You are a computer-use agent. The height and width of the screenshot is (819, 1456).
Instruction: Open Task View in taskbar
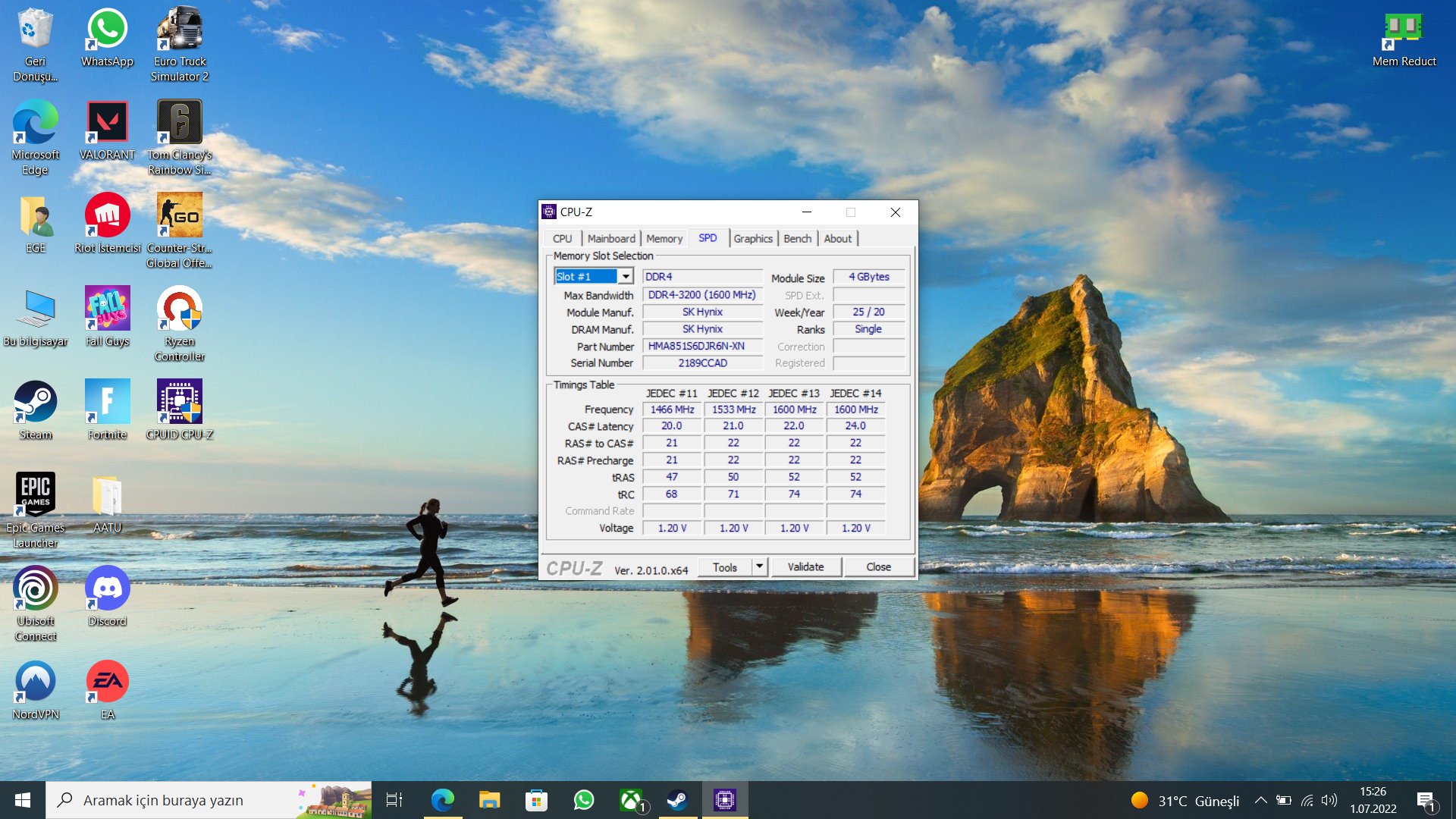pyautogui.click(x=394, y=800)
